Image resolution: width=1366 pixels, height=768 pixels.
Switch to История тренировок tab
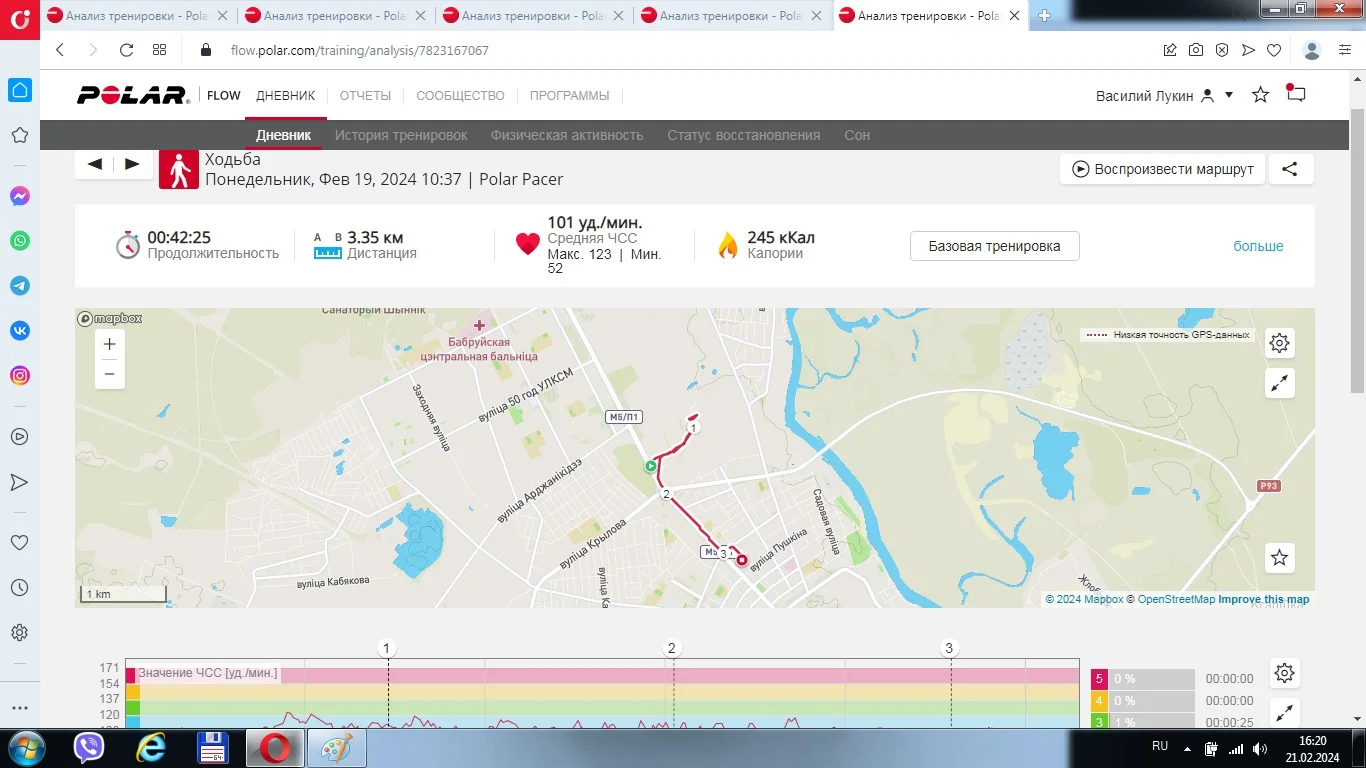[401, 135]
